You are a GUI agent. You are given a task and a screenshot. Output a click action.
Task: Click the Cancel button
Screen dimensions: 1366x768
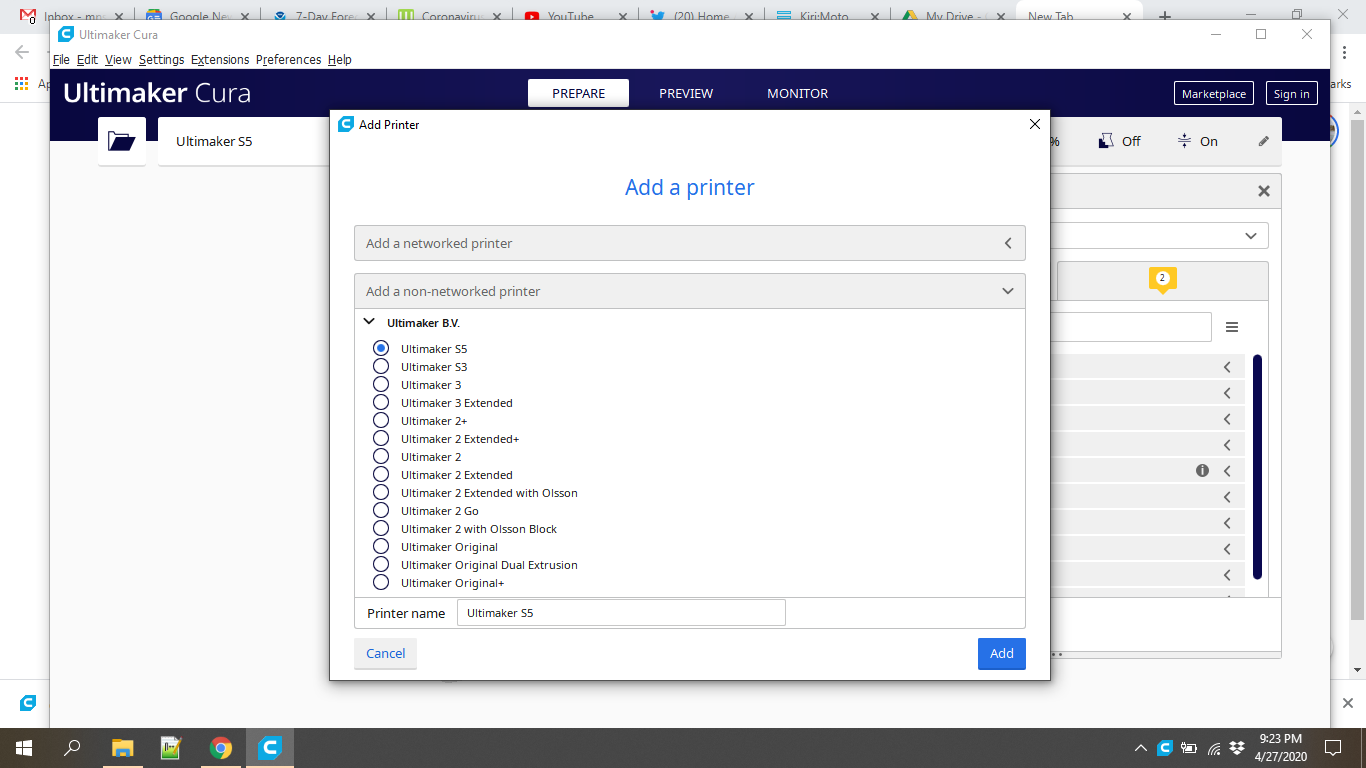click(x=385, y=653)
